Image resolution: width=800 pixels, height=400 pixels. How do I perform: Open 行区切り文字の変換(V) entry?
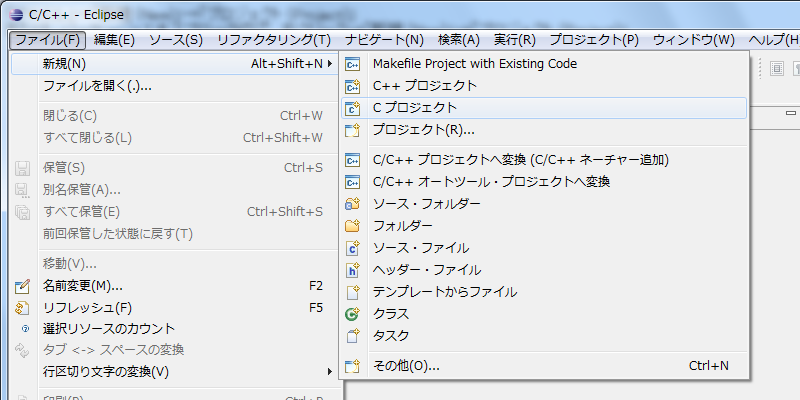pos(174,371)
